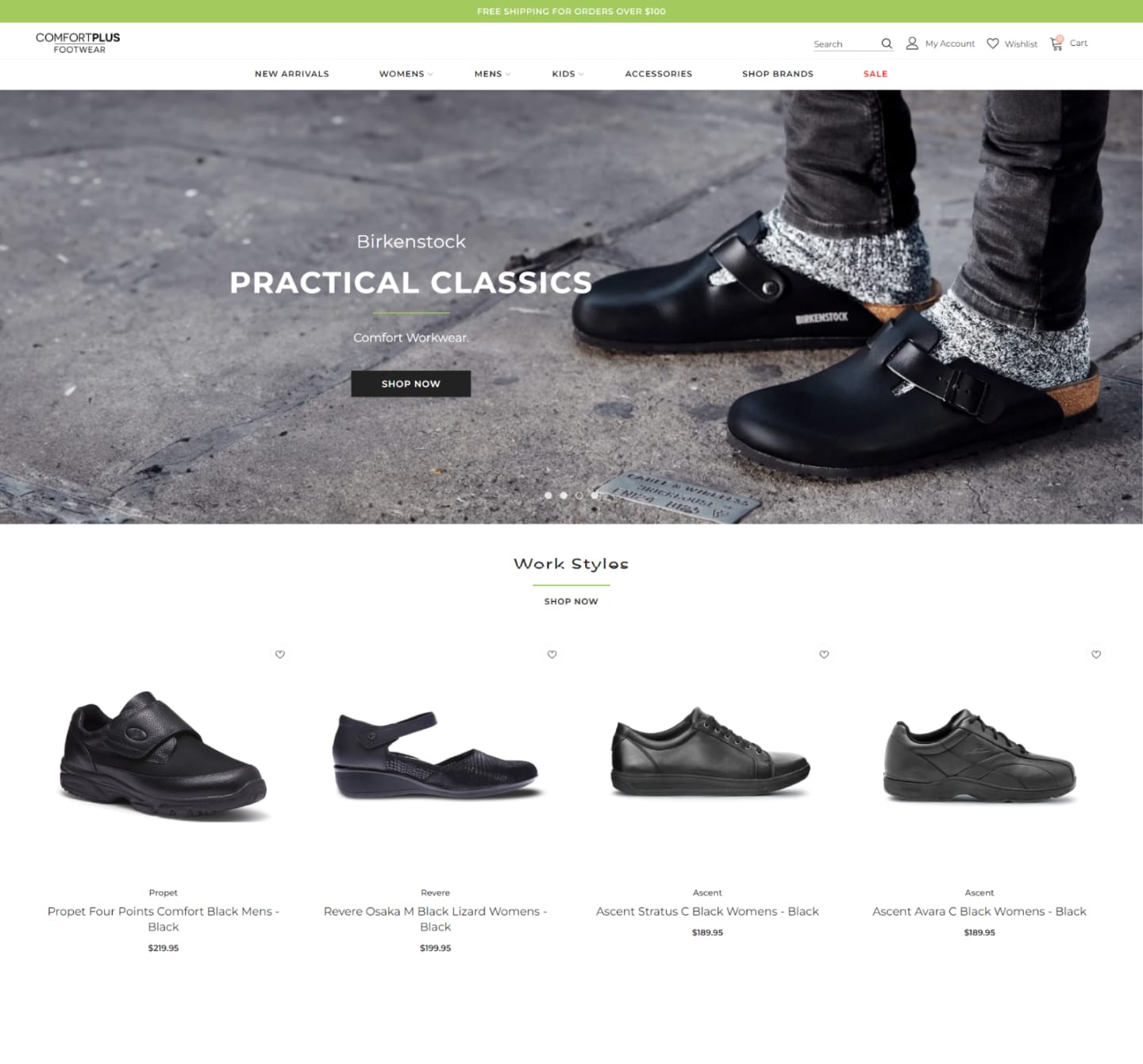Viewport: 1143px width, 1064px height.
Task: Favorite the Ascent Stratus C shoe
Action: click(x=824, y=654)
